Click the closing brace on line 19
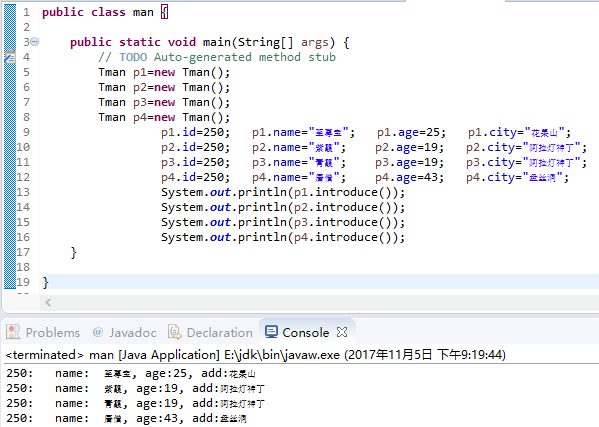Viewport: 599px width, 427px height. (46, 283)
